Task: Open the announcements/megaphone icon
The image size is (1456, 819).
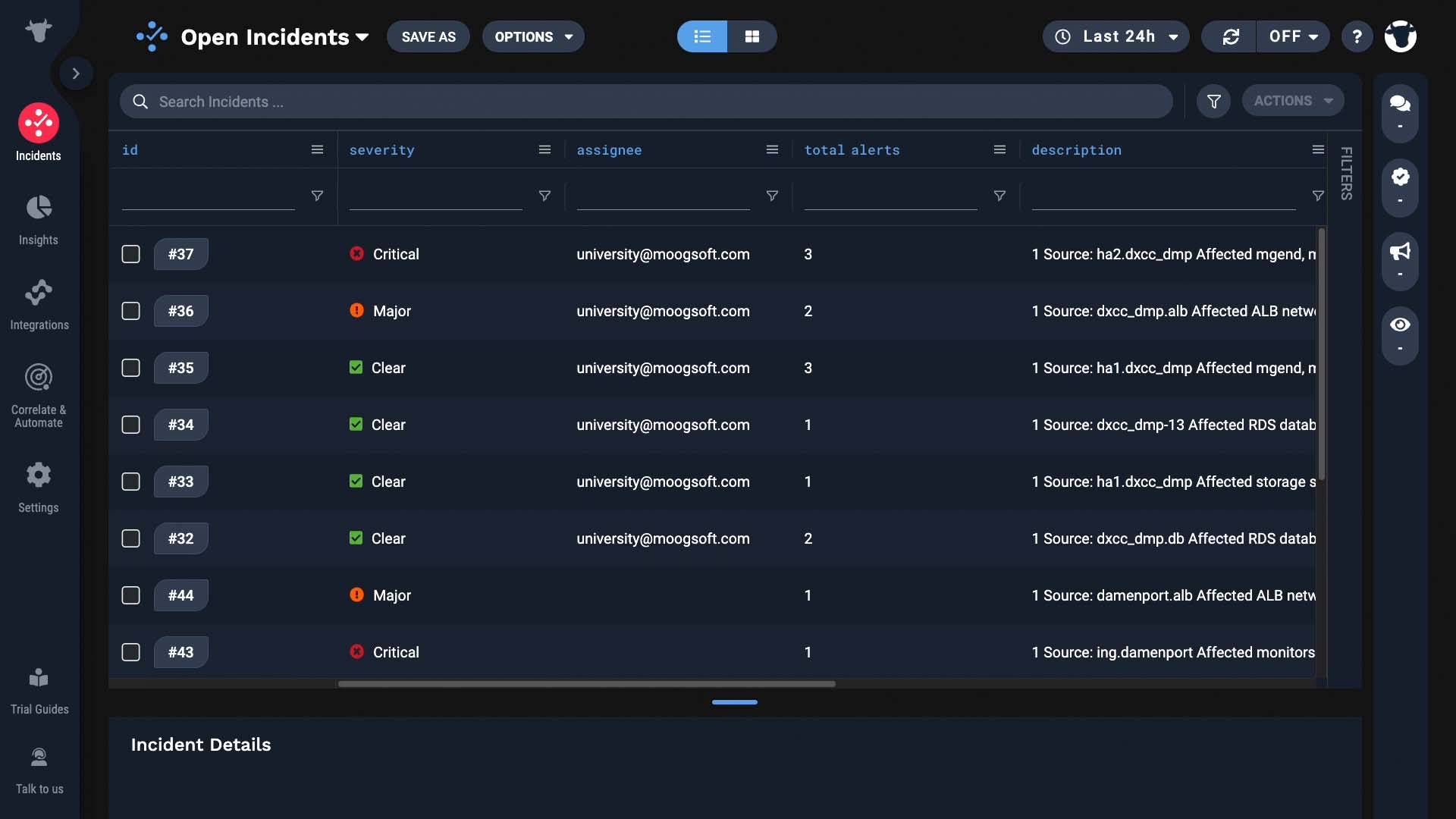Action: click(x=1399, y=253)
